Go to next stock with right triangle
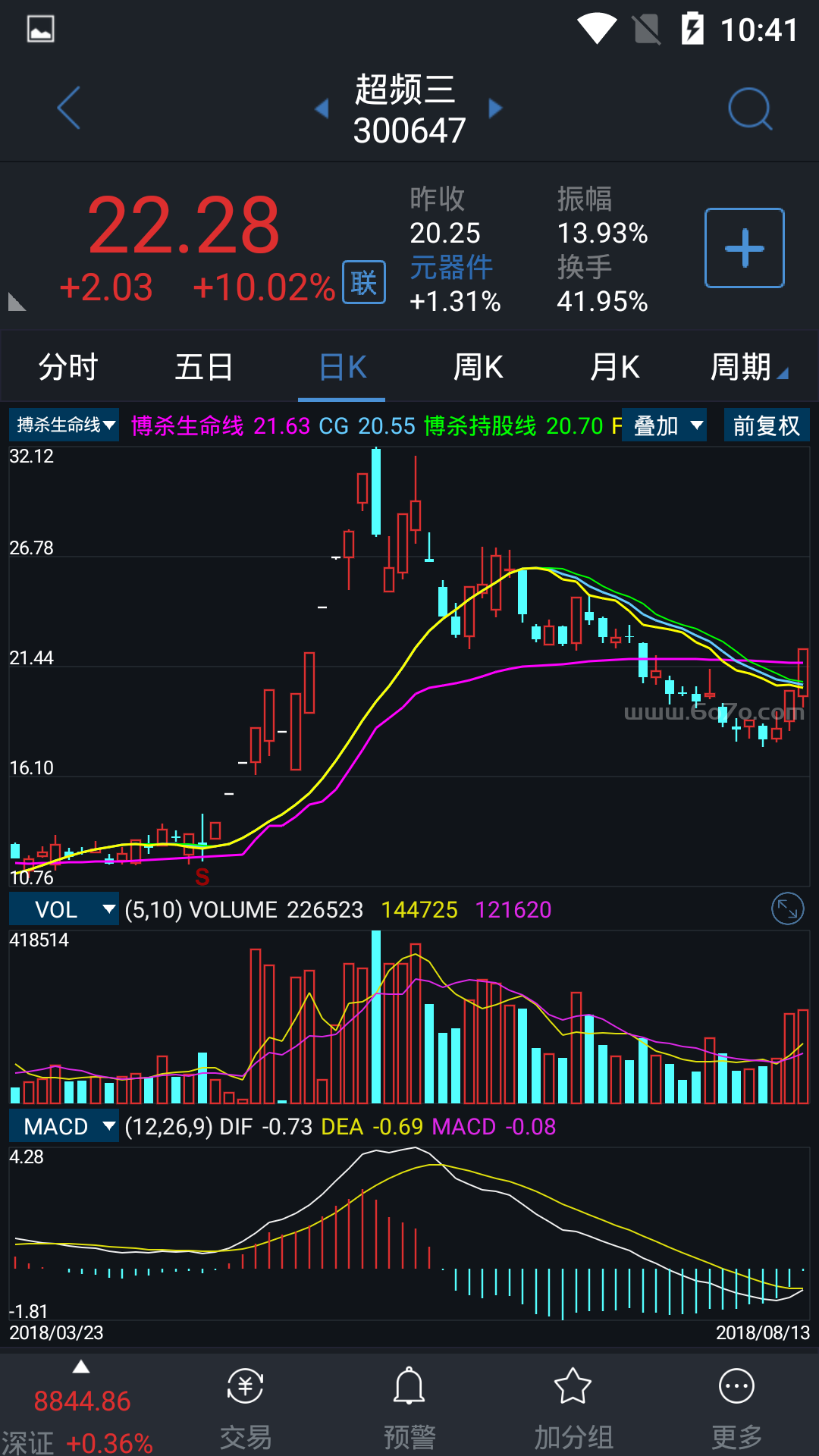 495,108
